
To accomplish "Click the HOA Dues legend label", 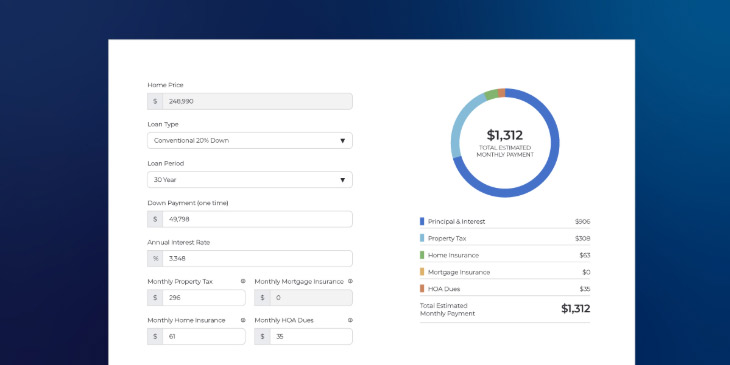I will pos(444,289).
